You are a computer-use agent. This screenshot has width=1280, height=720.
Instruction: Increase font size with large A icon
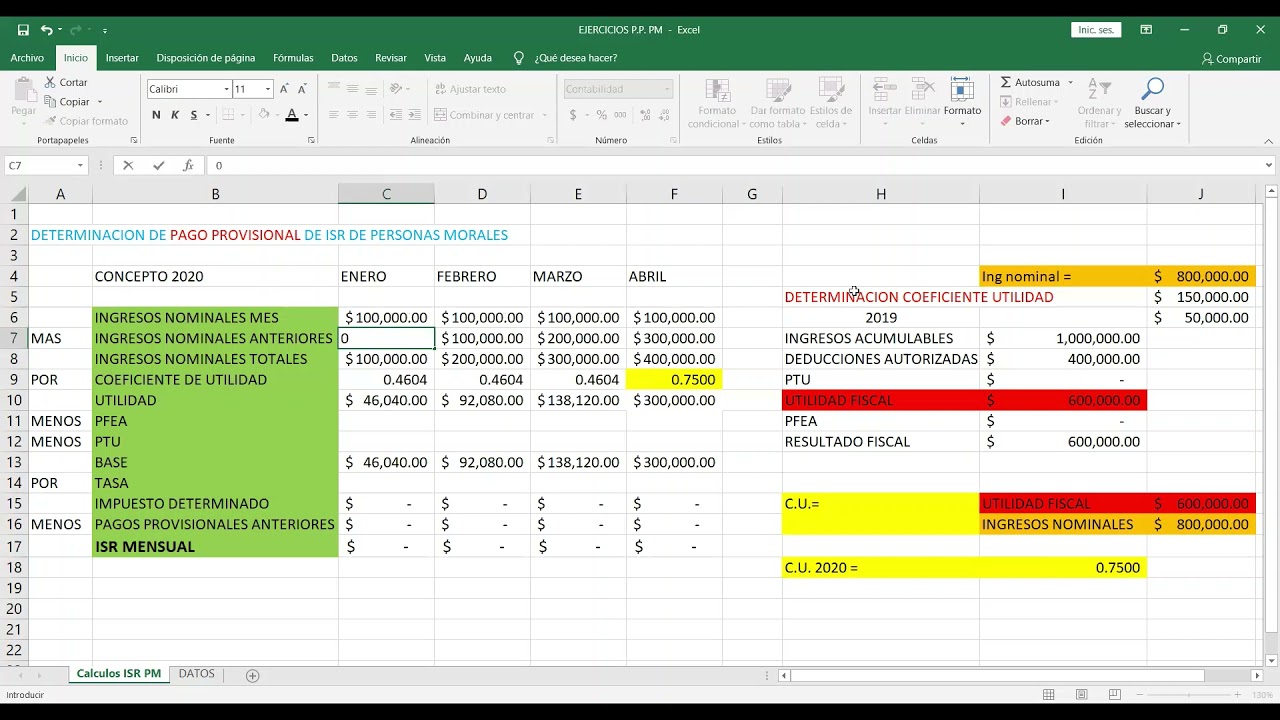tap(284, 89)
